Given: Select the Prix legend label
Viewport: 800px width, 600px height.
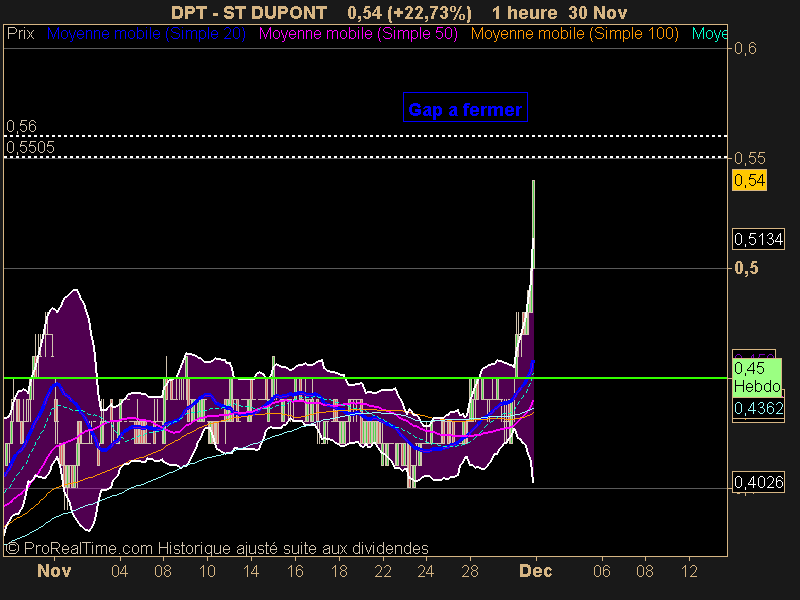Looking at the screenshot, I should tap(20, 34).
